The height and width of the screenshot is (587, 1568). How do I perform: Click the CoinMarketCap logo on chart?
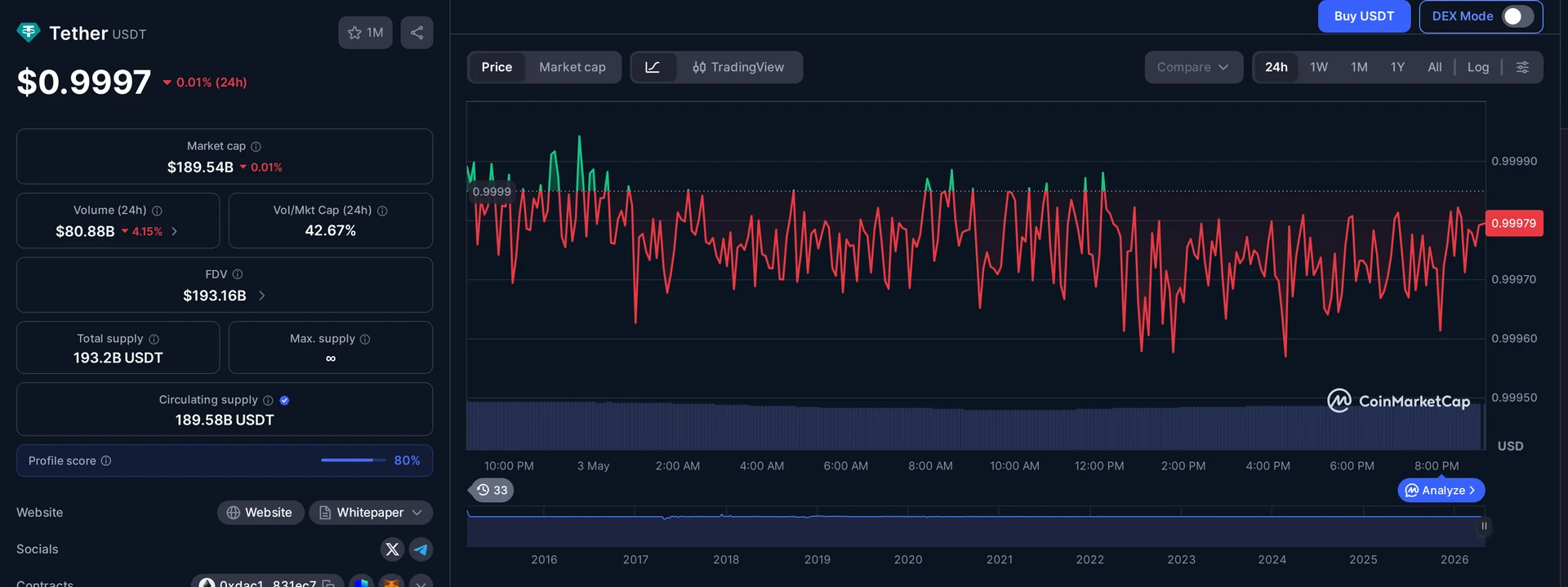pyautogui.click(x=1398, y=401)
